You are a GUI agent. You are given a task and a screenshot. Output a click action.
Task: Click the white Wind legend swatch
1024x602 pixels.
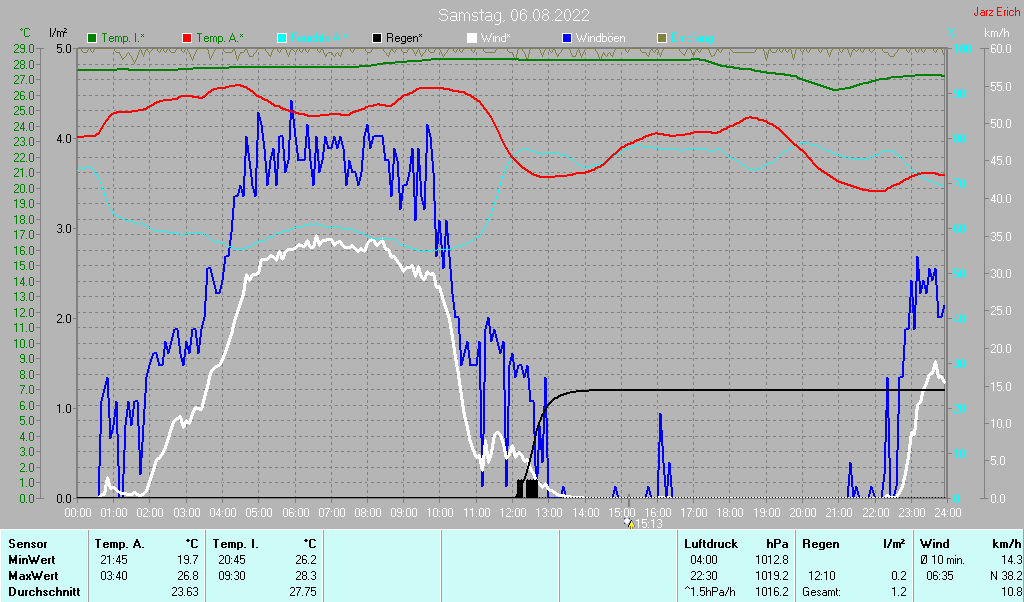pyautogui.click(x=472, y=38)
